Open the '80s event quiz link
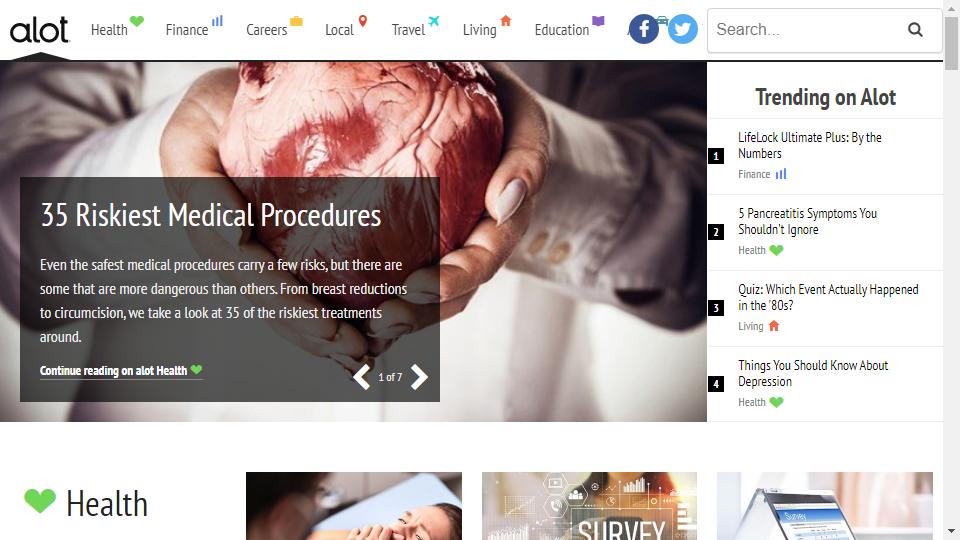The width and height of the screenshot is (960, 540). click(x=828, y=297)
